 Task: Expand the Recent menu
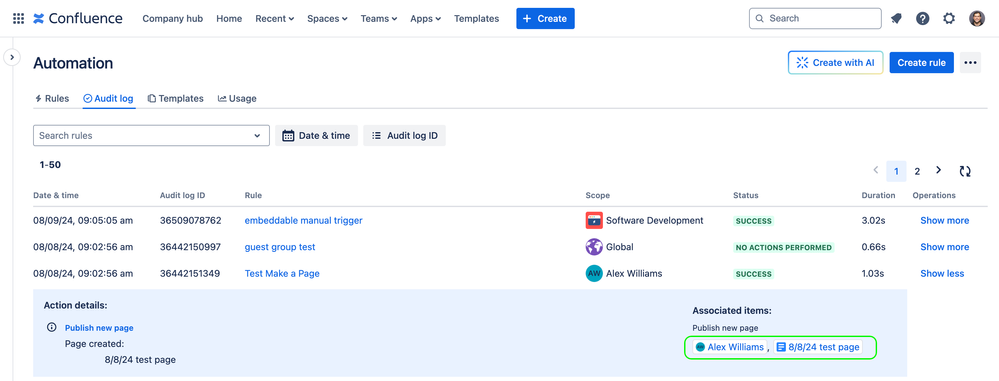(275, 18)
